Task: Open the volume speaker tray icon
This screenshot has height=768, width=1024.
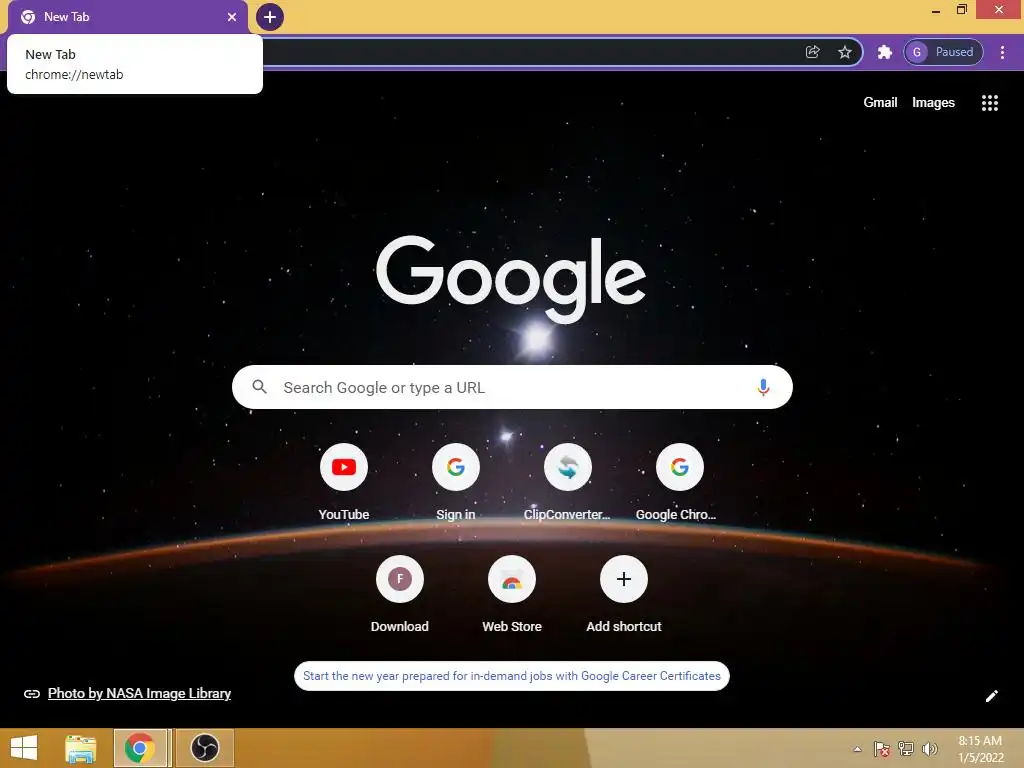Action: pyautogui.click(x=929, y=749)
